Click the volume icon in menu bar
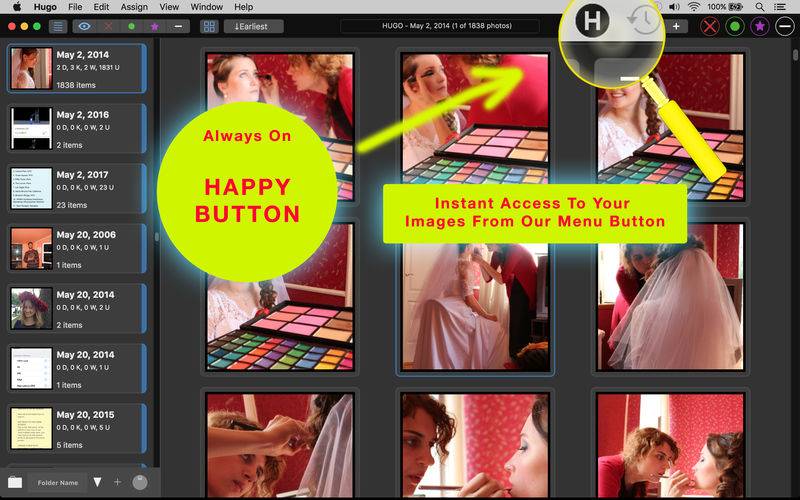The height and width of the screenshot is (500, 800). pos(674,7)
